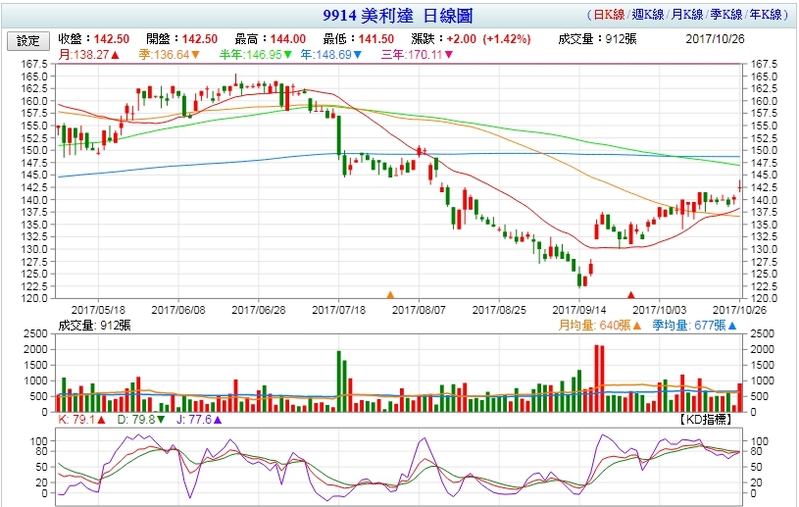Screen dimensions: 799x507
Task: Click the 2017/05/18 date axis label
Action: click(98, 310)
